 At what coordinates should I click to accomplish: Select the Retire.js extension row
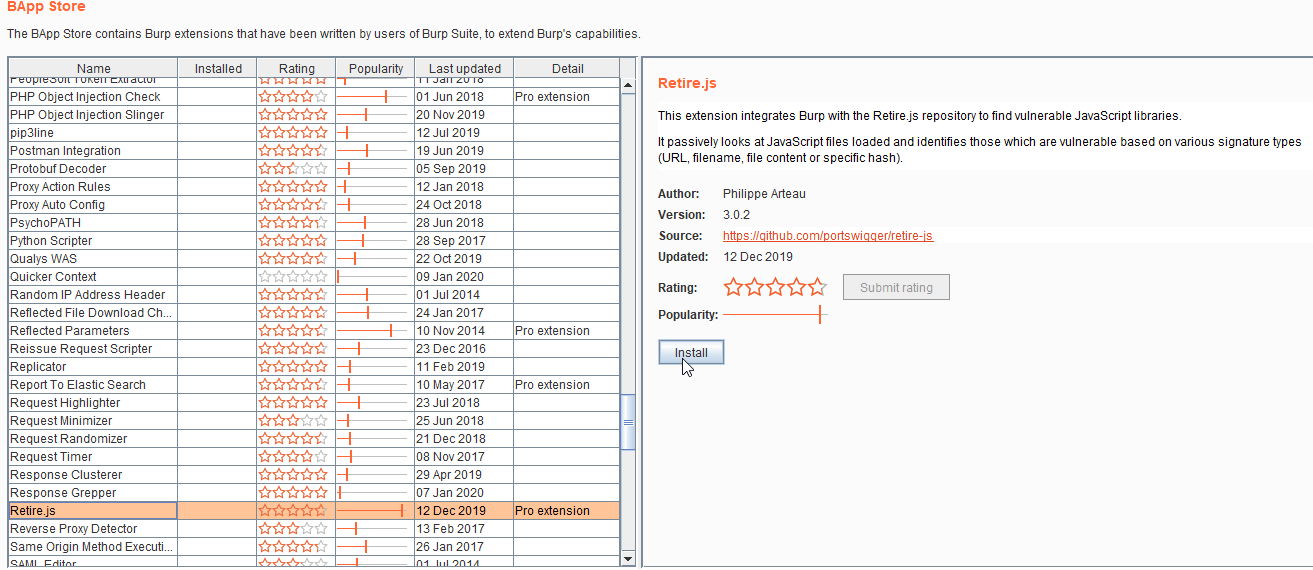pyautogui.click(x=314, y=511)
